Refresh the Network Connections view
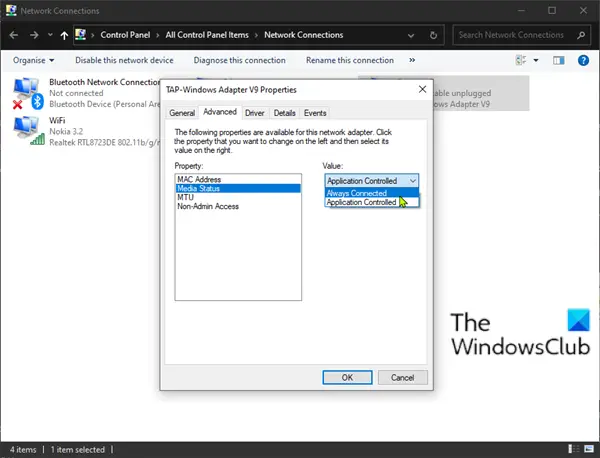 [433, 36]
